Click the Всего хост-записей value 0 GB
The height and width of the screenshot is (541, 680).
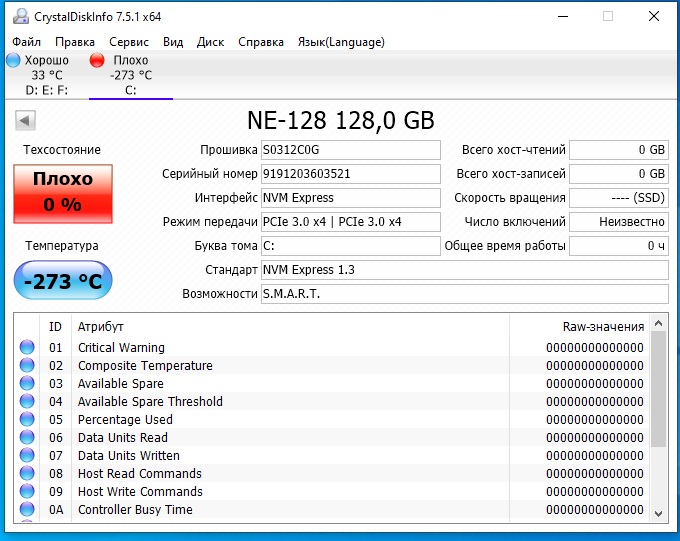tap(619, 174)
